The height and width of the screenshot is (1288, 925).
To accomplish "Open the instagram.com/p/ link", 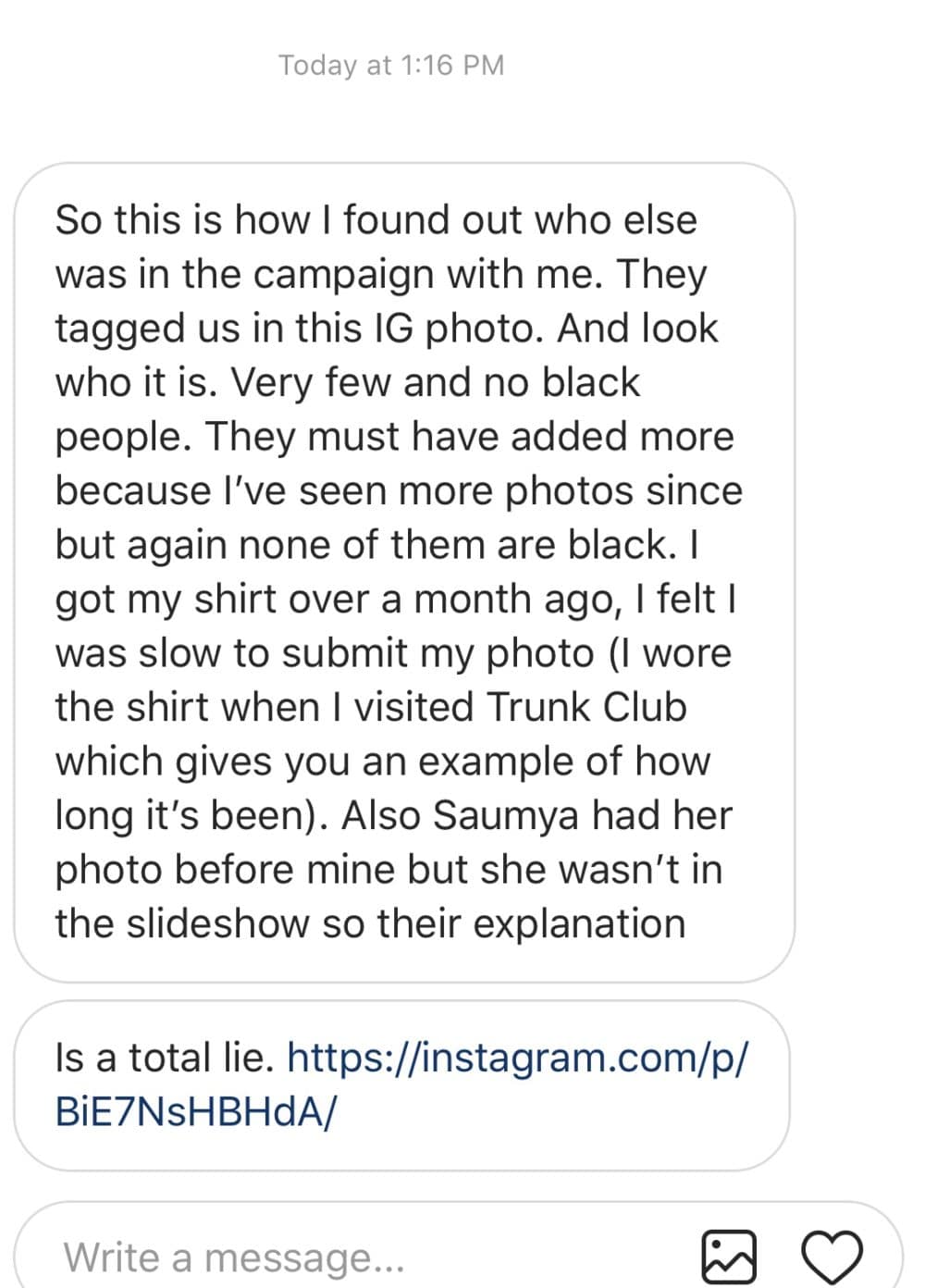I will tap(517, 1057).
